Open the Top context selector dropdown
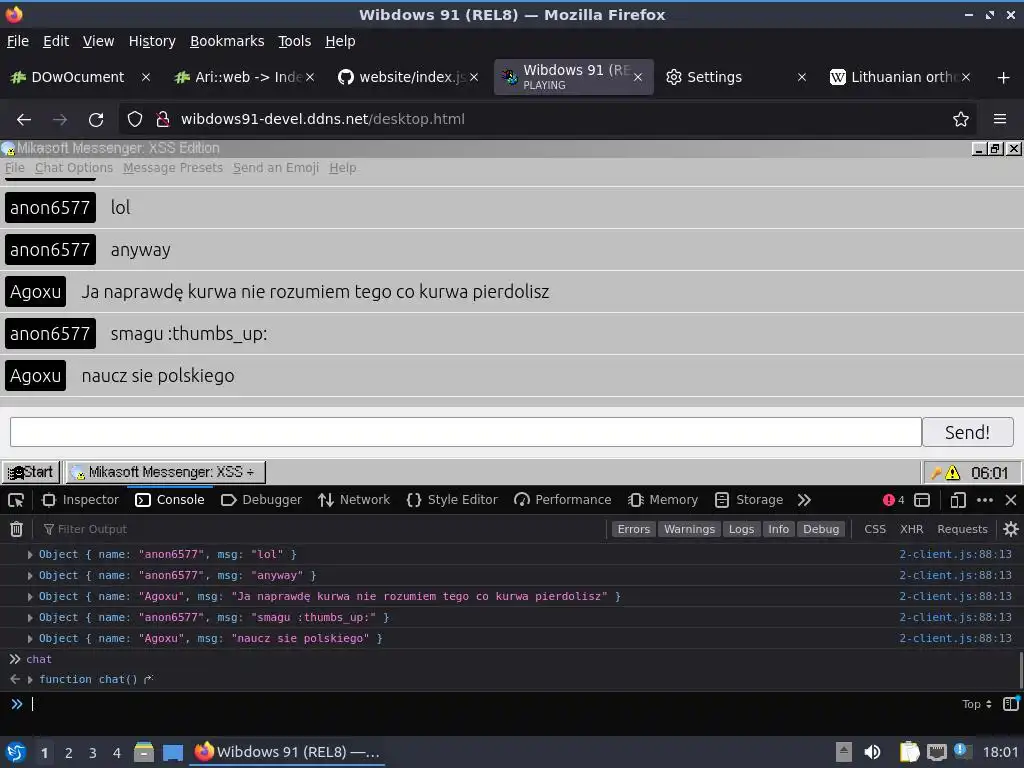The image size is (1024, 768). pyautogui.click(x=976, y=703)
